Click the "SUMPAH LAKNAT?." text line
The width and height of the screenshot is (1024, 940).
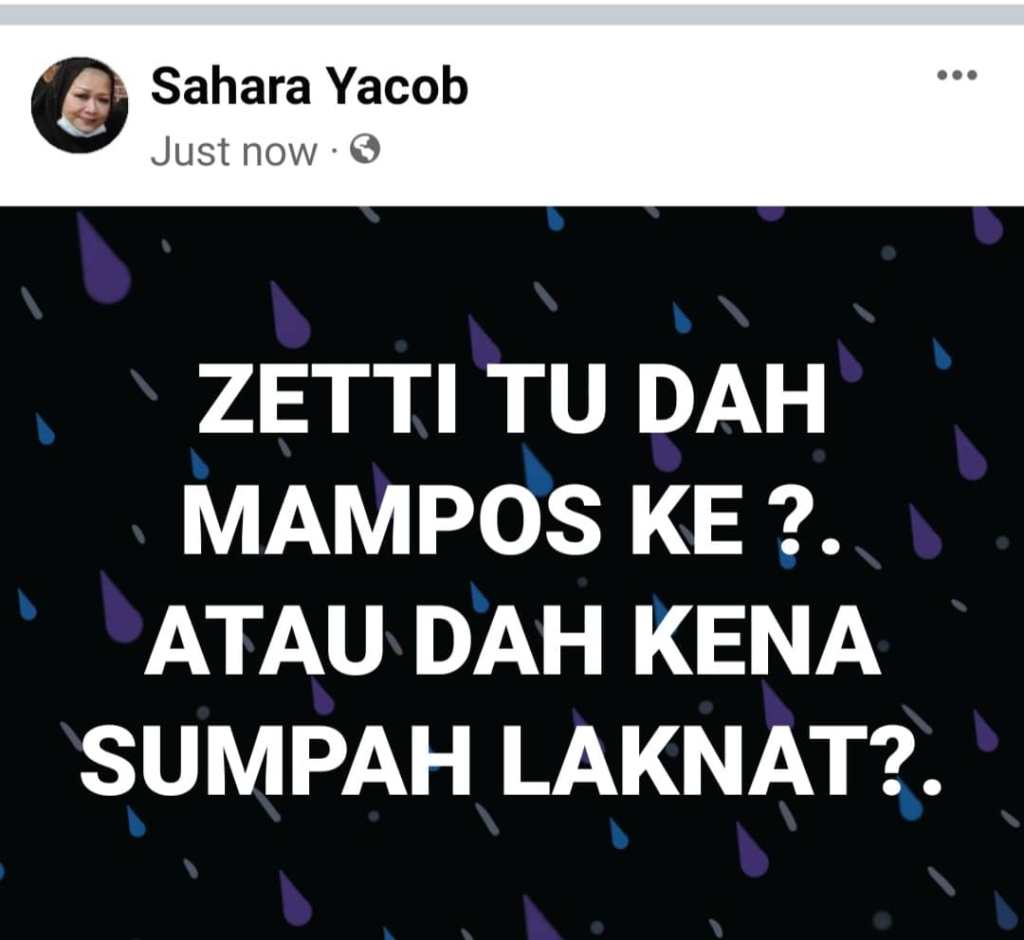coord(511,760)
